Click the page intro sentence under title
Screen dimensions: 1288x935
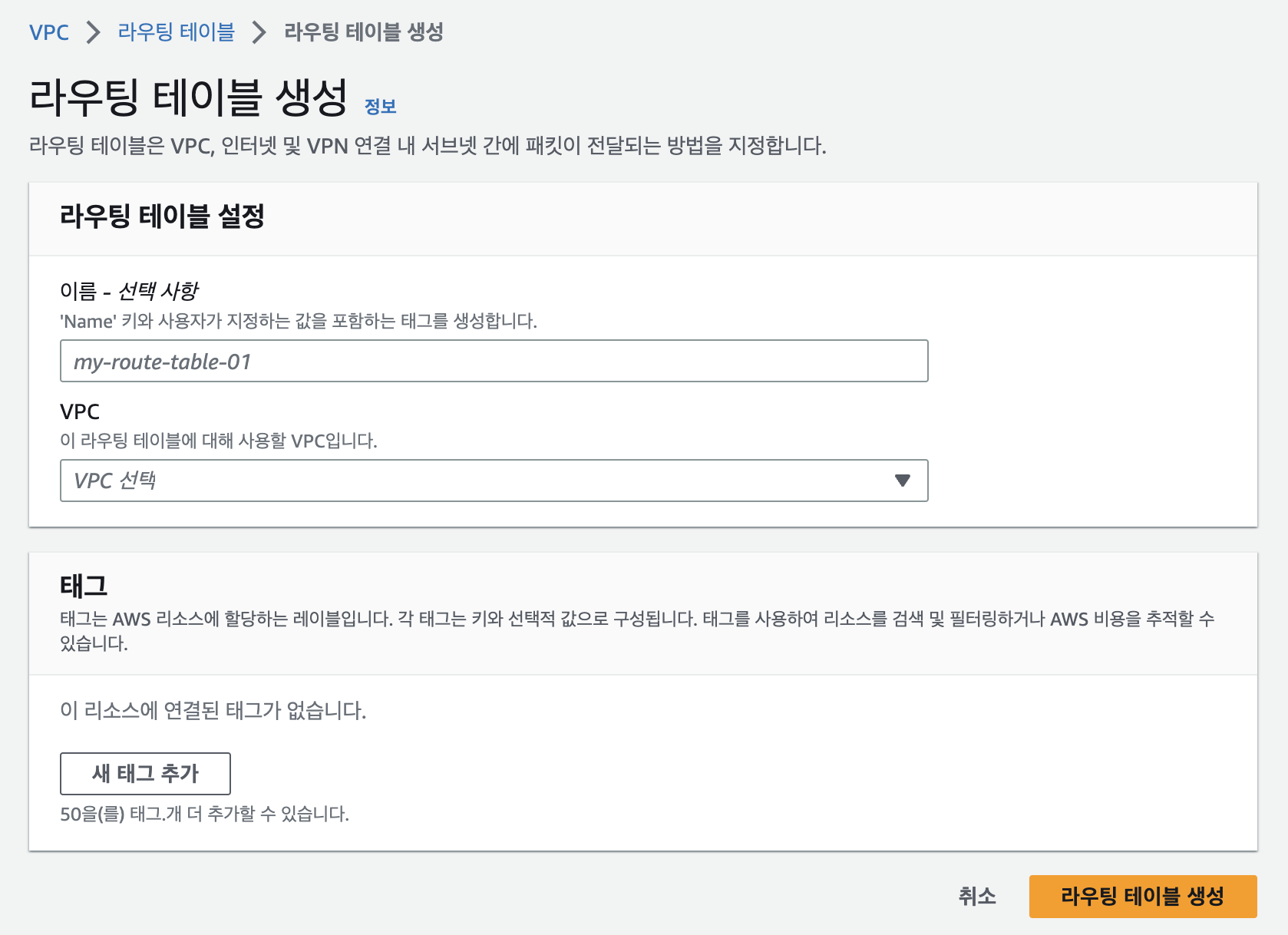(x=428, y=146)
